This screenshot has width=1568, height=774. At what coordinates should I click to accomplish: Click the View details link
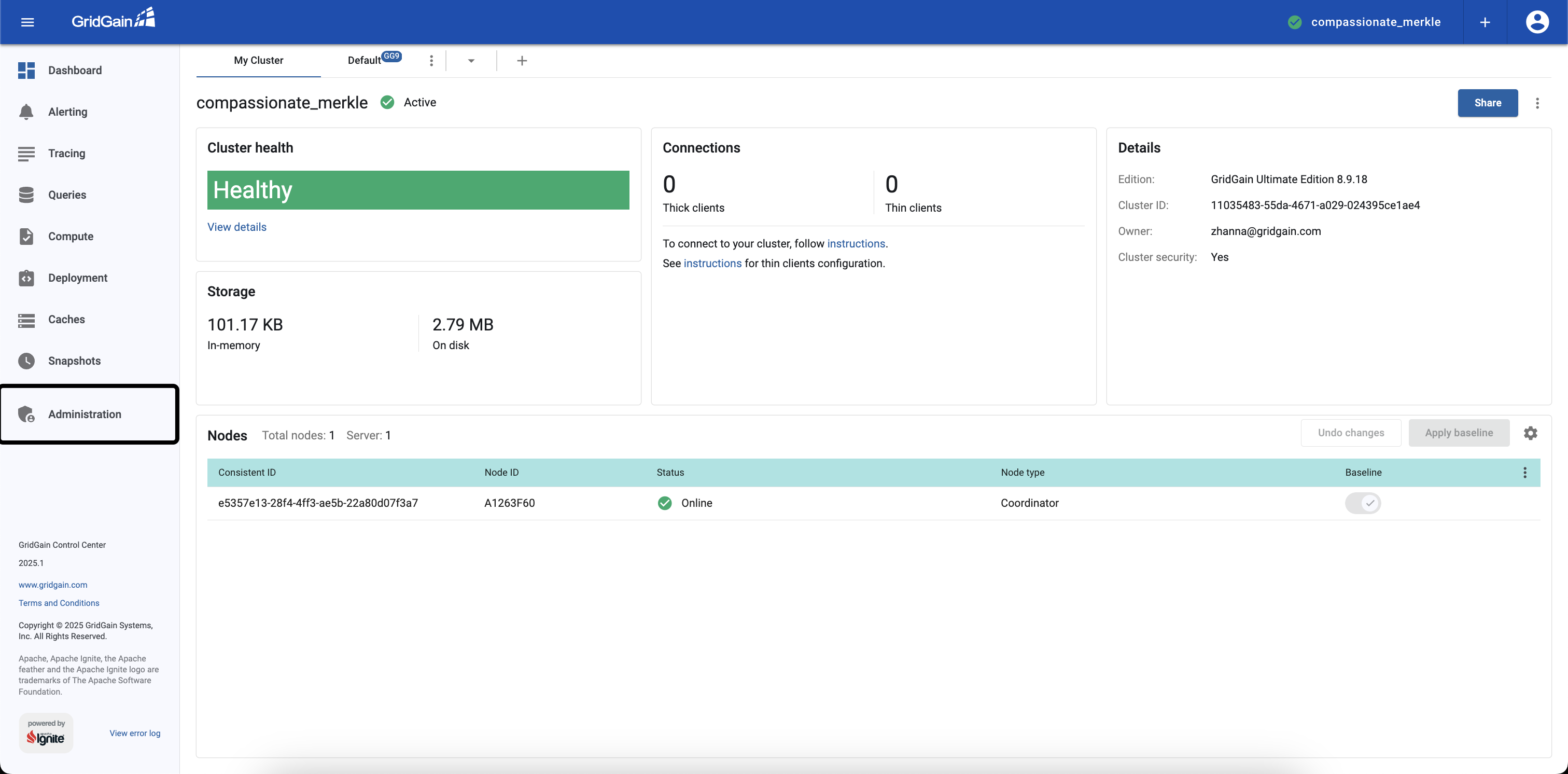pyautogui.click(x=237, y=227)
